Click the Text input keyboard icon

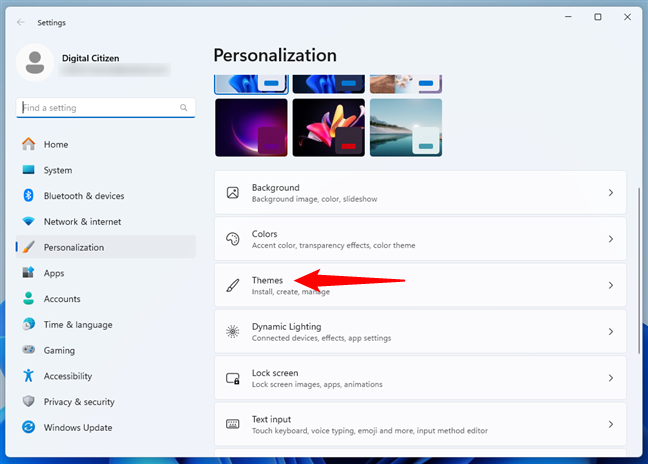[233, 424]
